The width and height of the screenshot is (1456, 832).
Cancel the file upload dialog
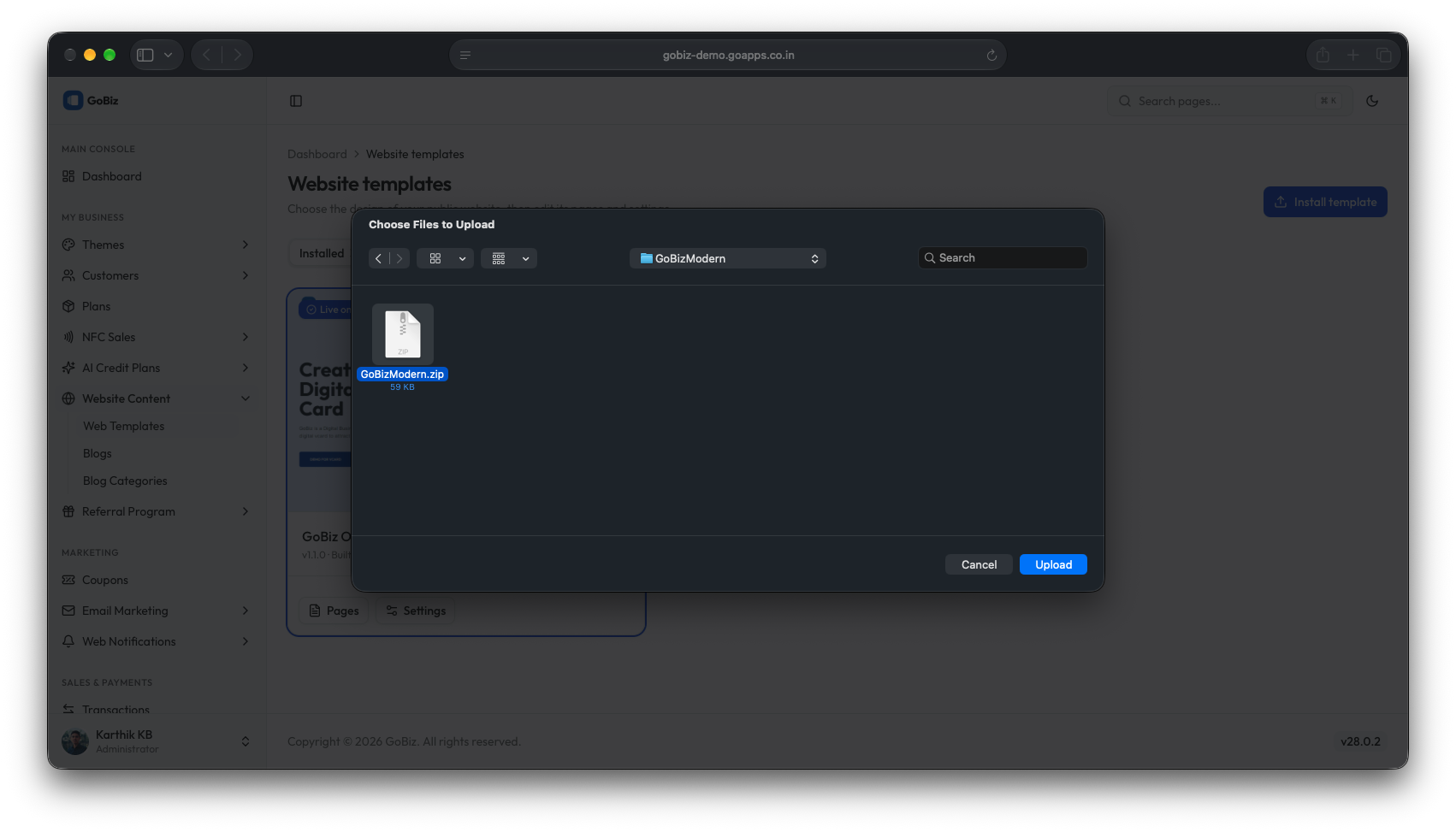pos(979,564)
